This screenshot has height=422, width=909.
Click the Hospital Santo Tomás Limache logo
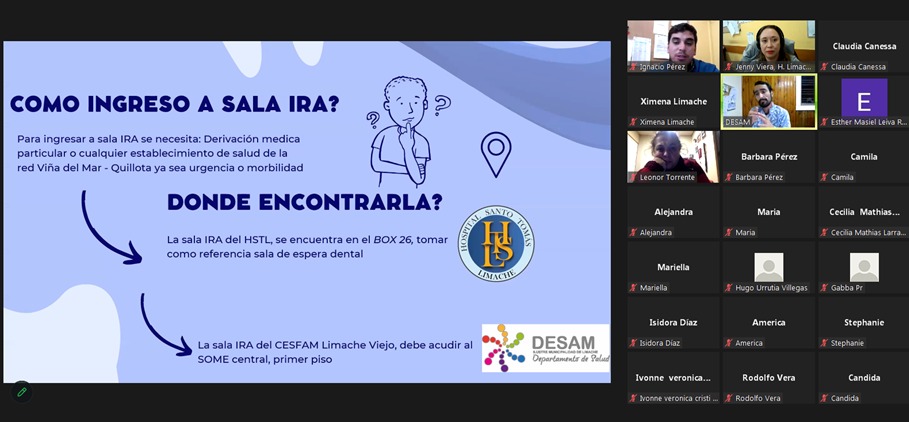[x=496, y=243]
